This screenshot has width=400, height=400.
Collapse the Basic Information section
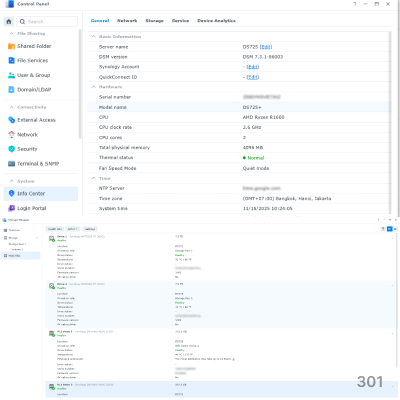pos(94,36)
